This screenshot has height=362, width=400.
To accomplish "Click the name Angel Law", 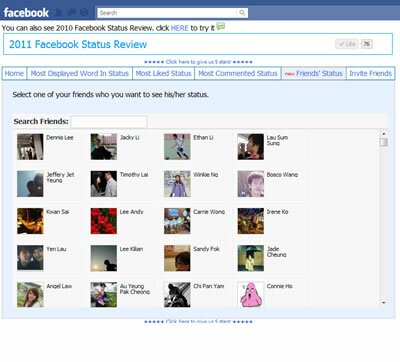I will 59,286.
